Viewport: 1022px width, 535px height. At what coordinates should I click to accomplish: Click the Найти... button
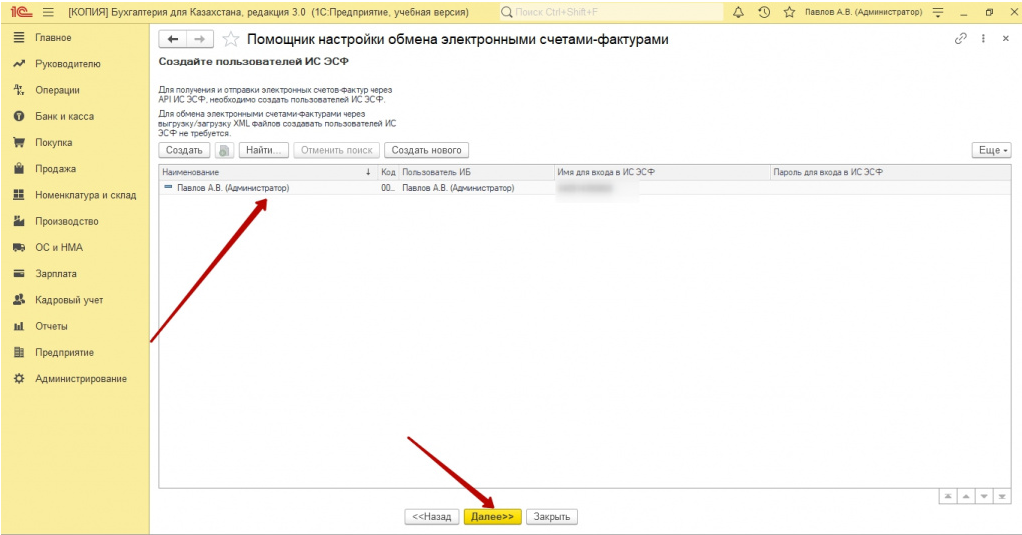(x=263, y=150)
